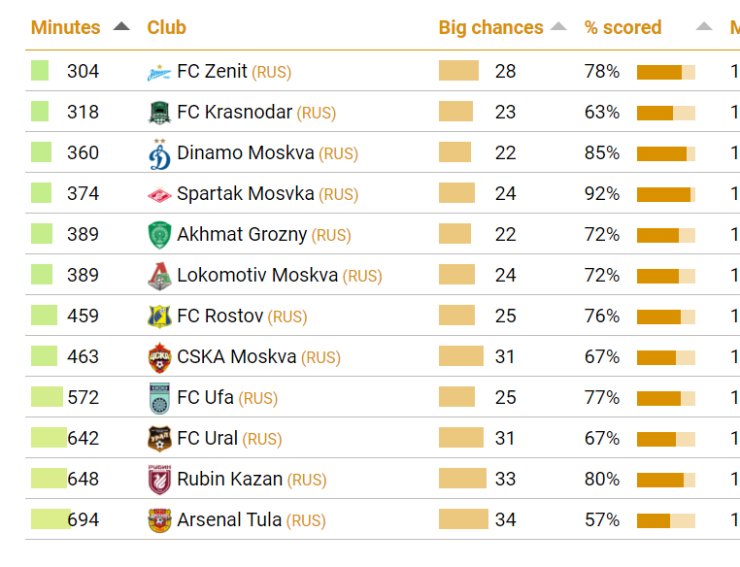Click the FC Rostov crest icon

pos(160,316)
